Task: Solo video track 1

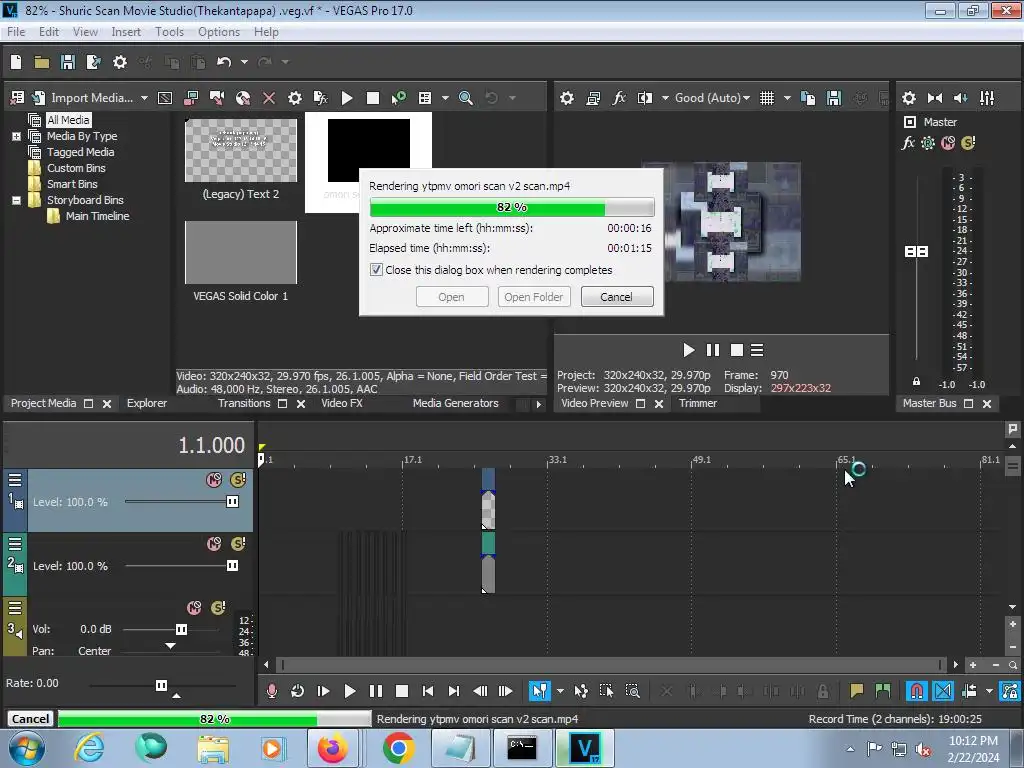Action: click(238, 480)
